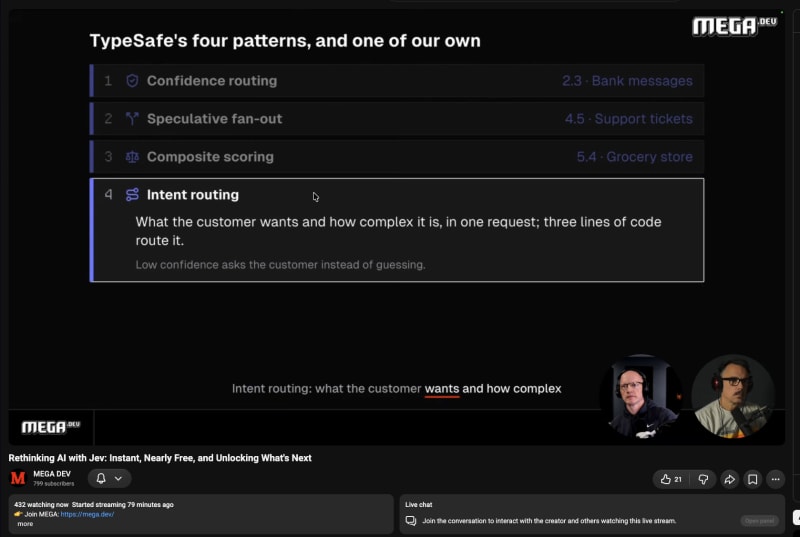This screenshot has width=800, height=537.
Task: Click 'Started streaming 79 minutes ago' text
Action: coord(122,505)
